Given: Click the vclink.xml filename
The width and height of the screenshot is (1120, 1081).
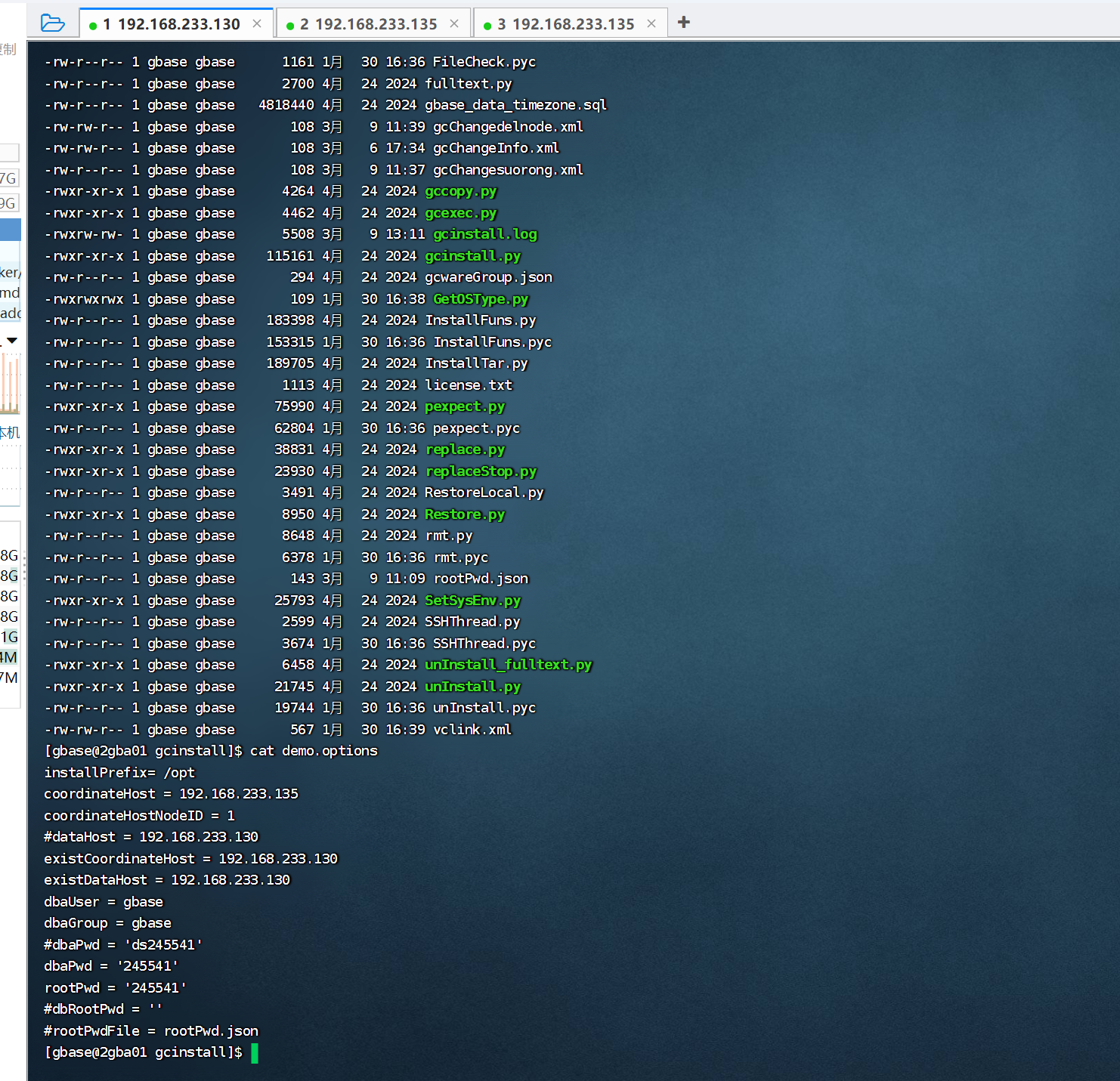Looking at the screenshot, I should [472, 730].
